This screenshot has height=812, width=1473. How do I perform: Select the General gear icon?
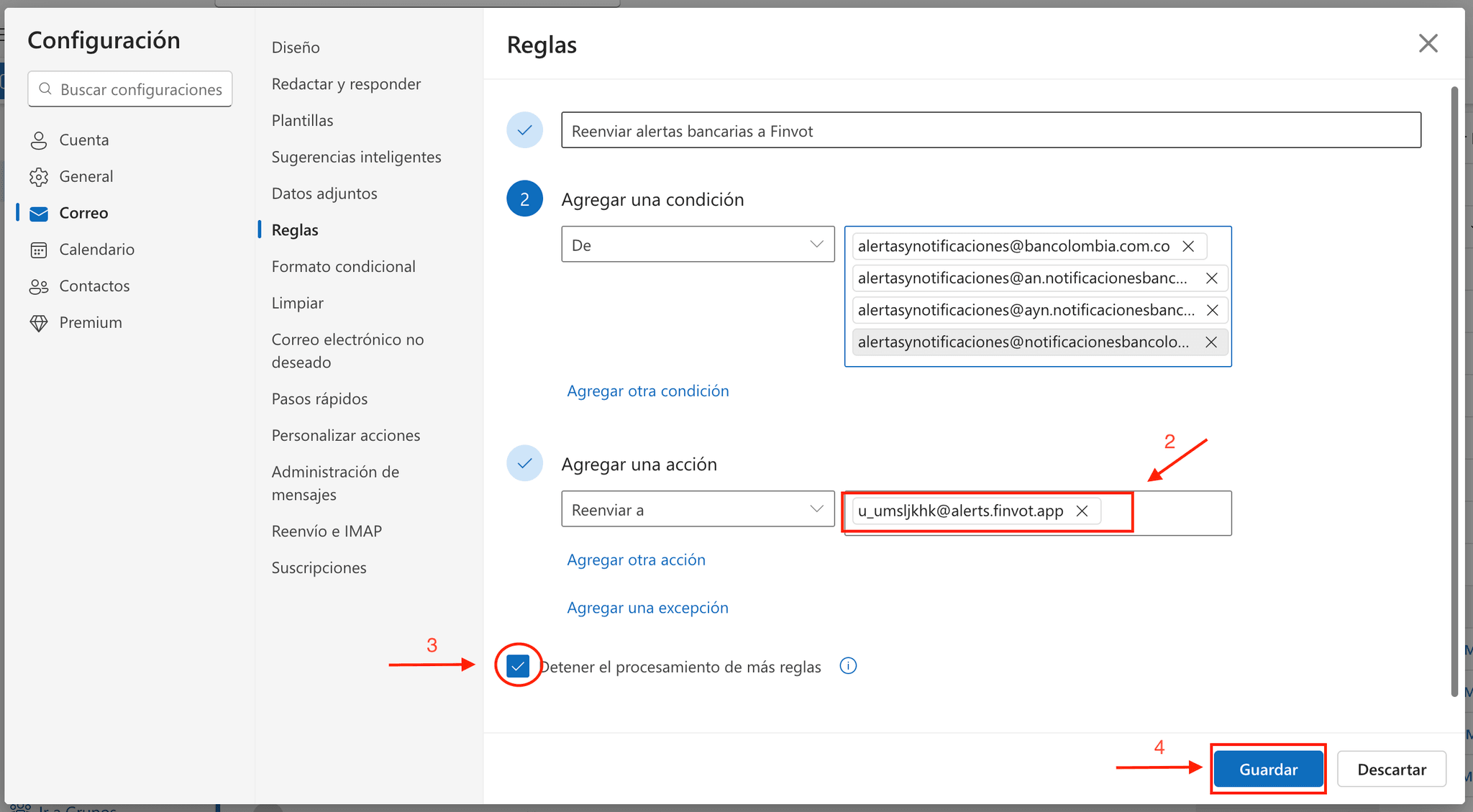tap(39, 177)
